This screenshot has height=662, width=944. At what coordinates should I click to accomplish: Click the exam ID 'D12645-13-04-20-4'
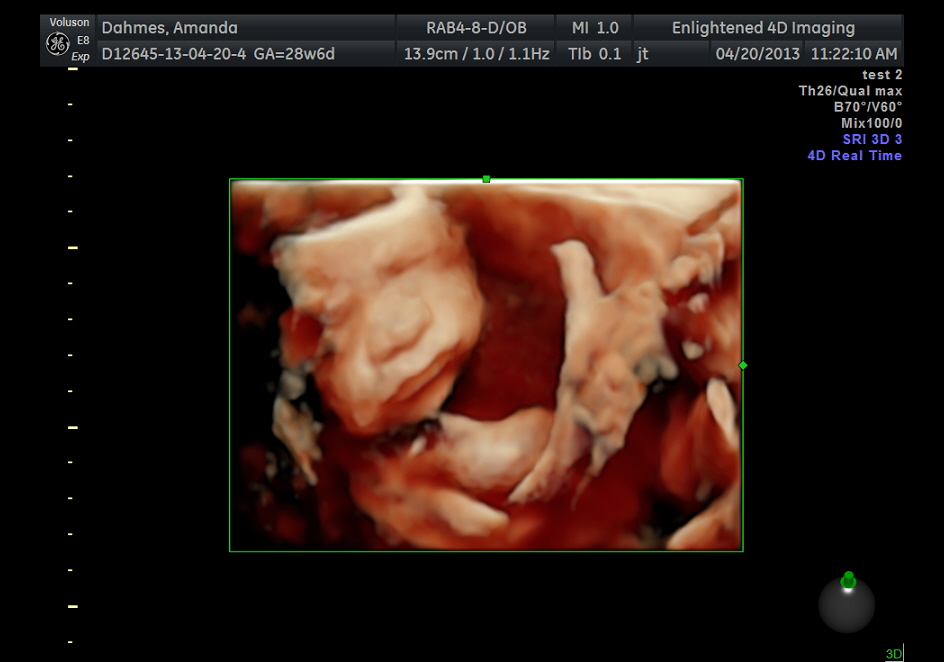174,54
